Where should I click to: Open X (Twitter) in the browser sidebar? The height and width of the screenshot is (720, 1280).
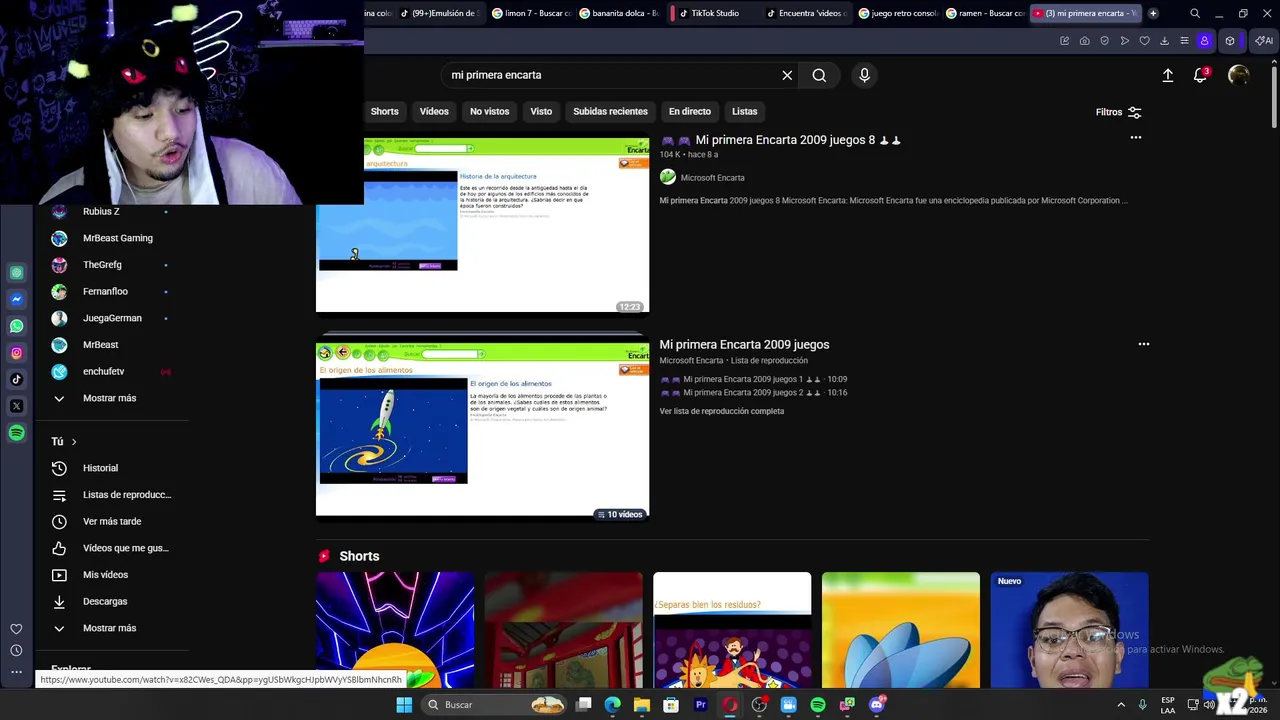point(16,406)
